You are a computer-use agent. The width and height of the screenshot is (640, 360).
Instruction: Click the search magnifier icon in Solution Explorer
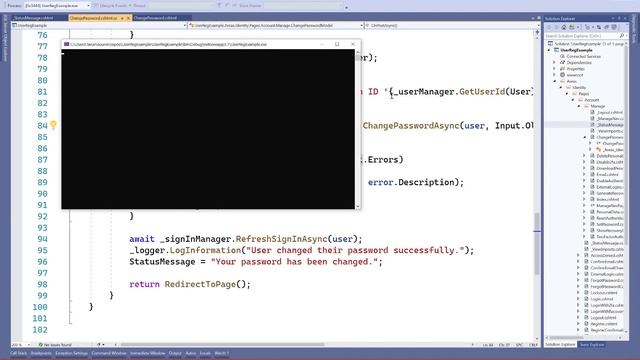[x=622, y=36]
